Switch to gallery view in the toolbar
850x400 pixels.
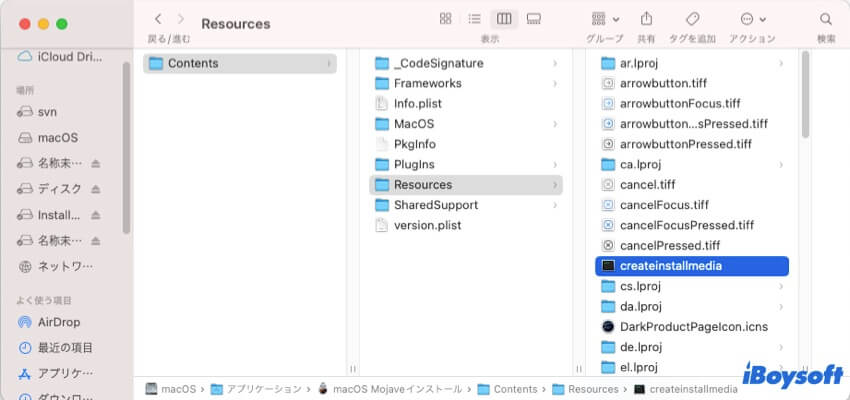coord(534,19)
